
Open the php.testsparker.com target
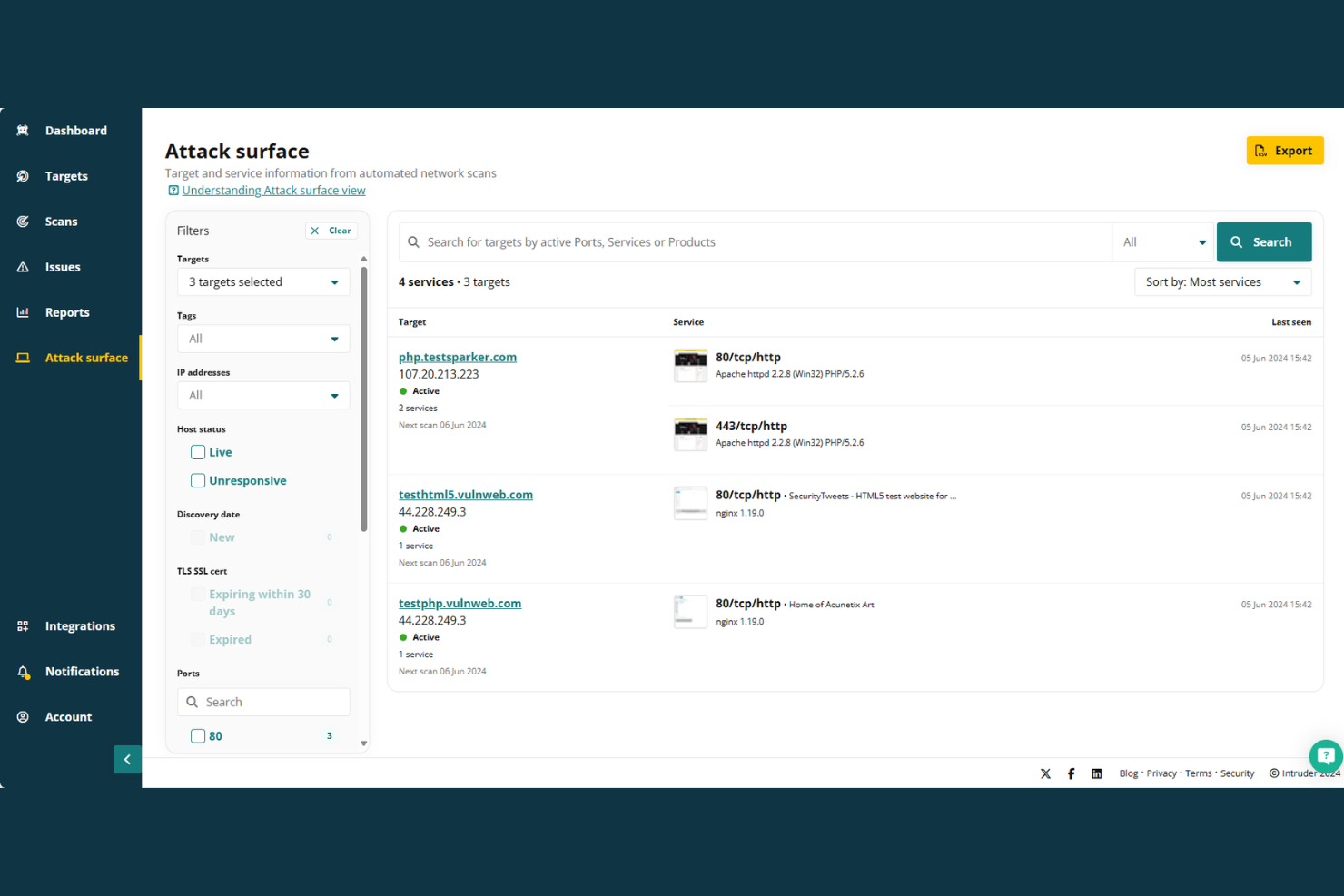(x=458, y=358)
